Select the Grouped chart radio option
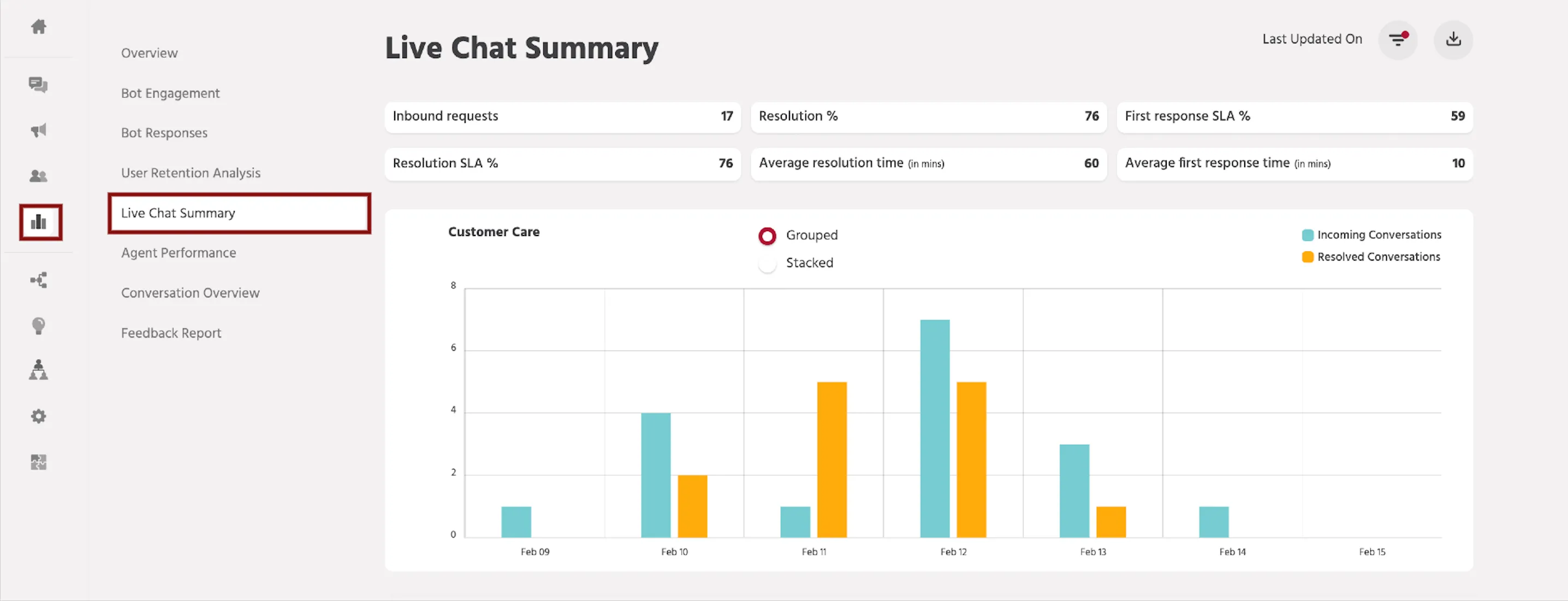This screenshot has height=601, width=1568. click(x=767, y=235)
